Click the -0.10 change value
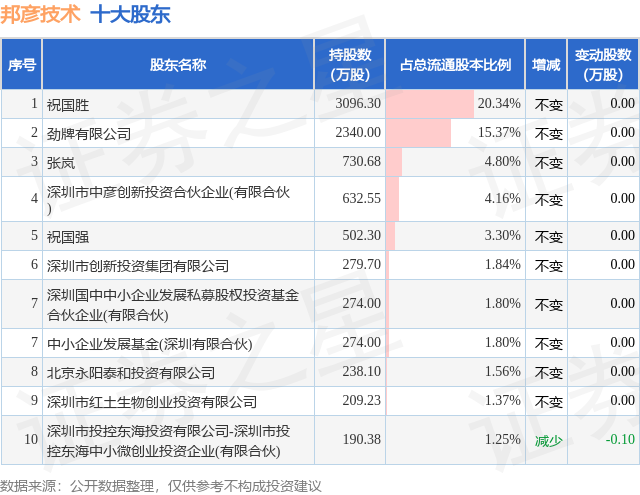The image size is (640, 495). point(620,440)
